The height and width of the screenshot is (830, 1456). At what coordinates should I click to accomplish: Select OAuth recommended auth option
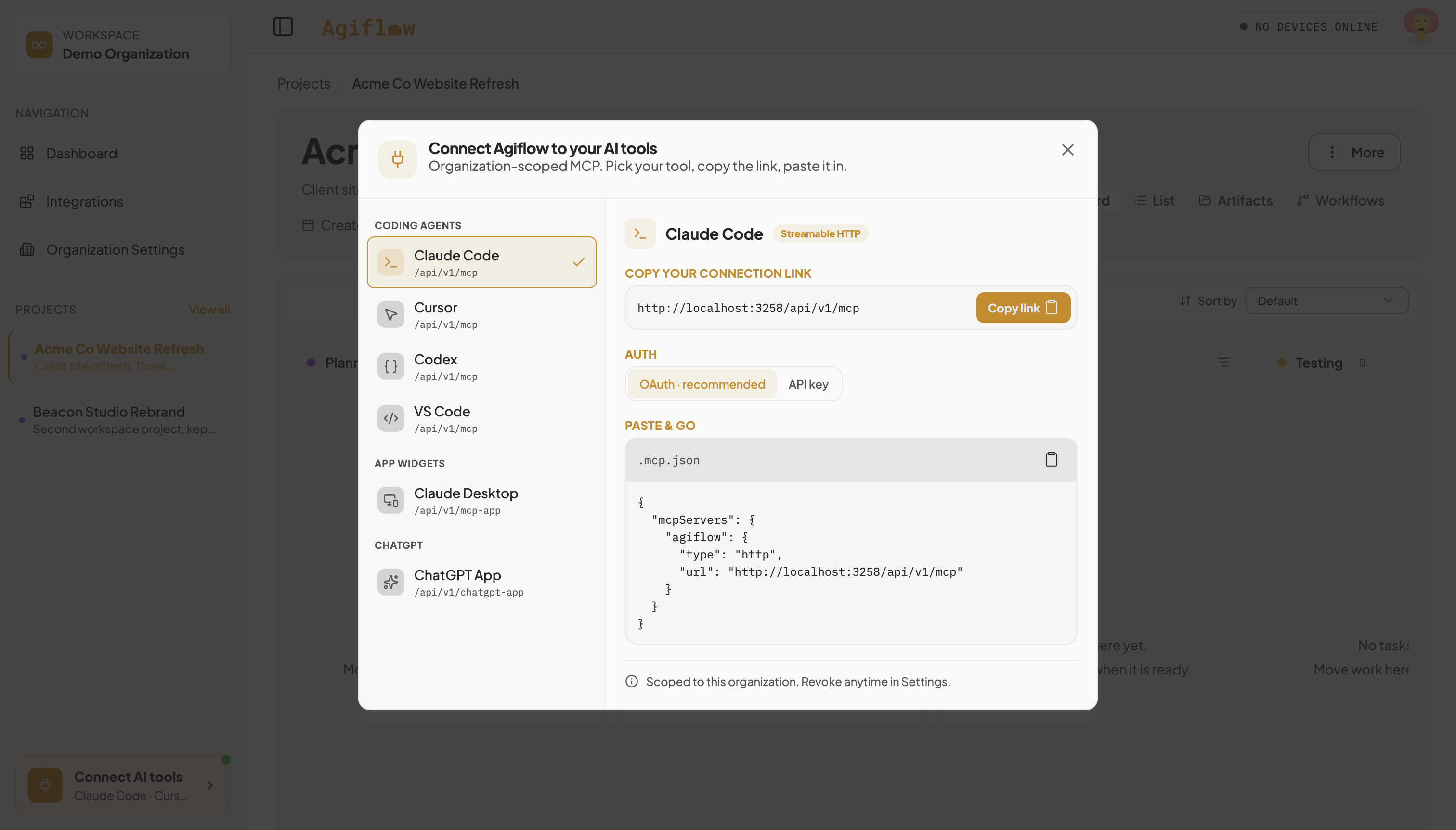pyautogui.click(x=702, y=384)
